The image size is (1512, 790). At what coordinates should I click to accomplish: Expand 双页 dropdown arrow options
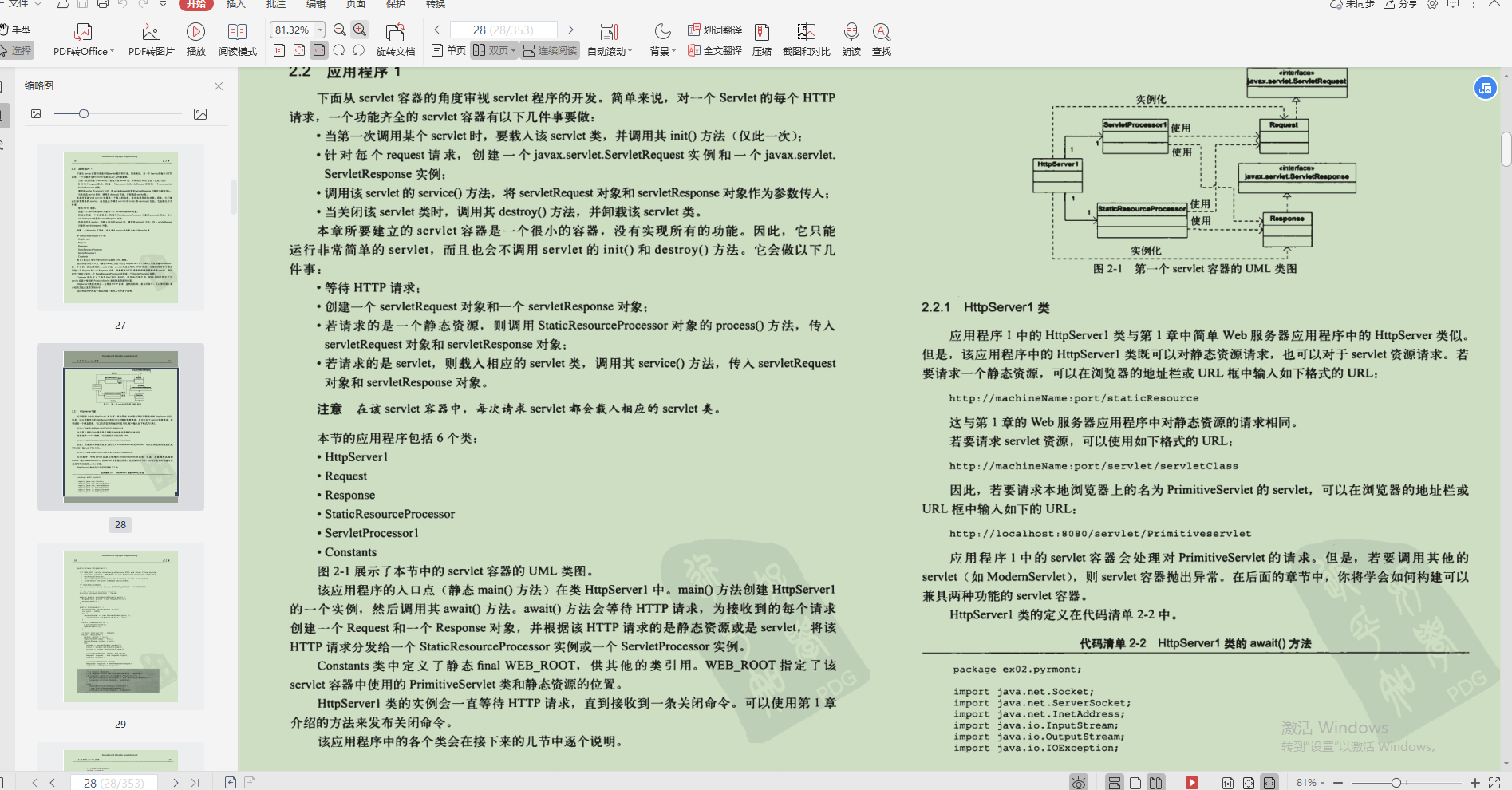click(514, 50)
